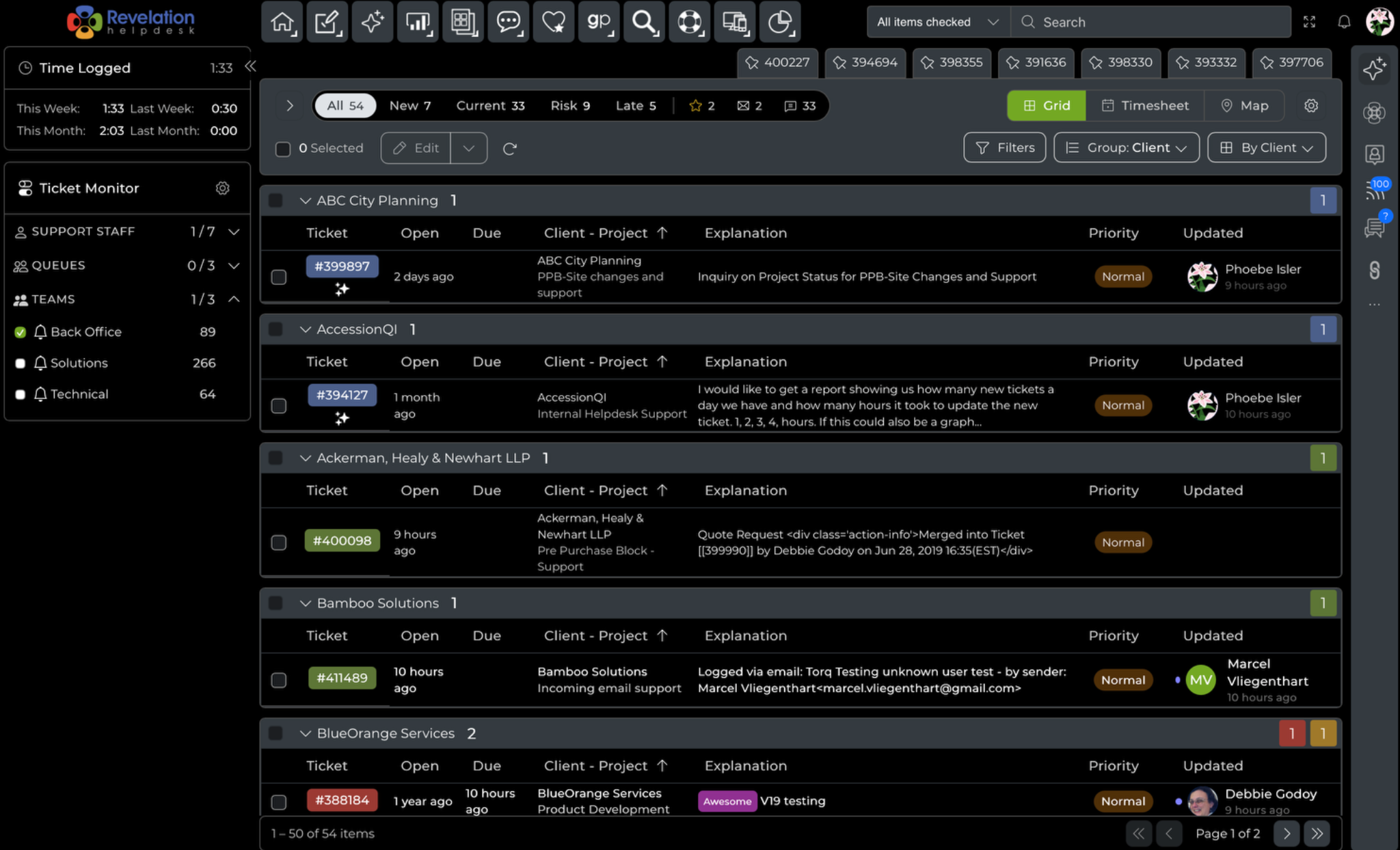
Task: Check the Solutions team checkbox
Action: pyautogui.click(x=21, y=364)
